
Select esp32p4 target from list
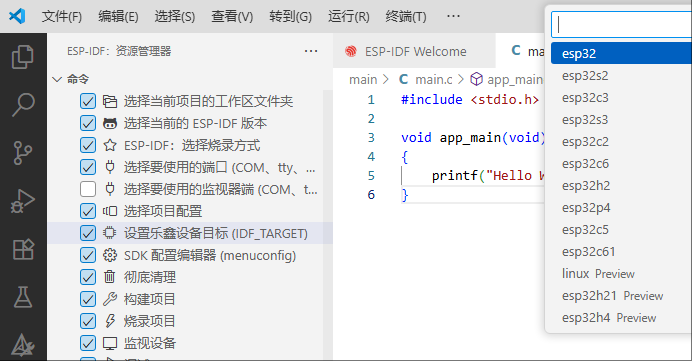621,208
